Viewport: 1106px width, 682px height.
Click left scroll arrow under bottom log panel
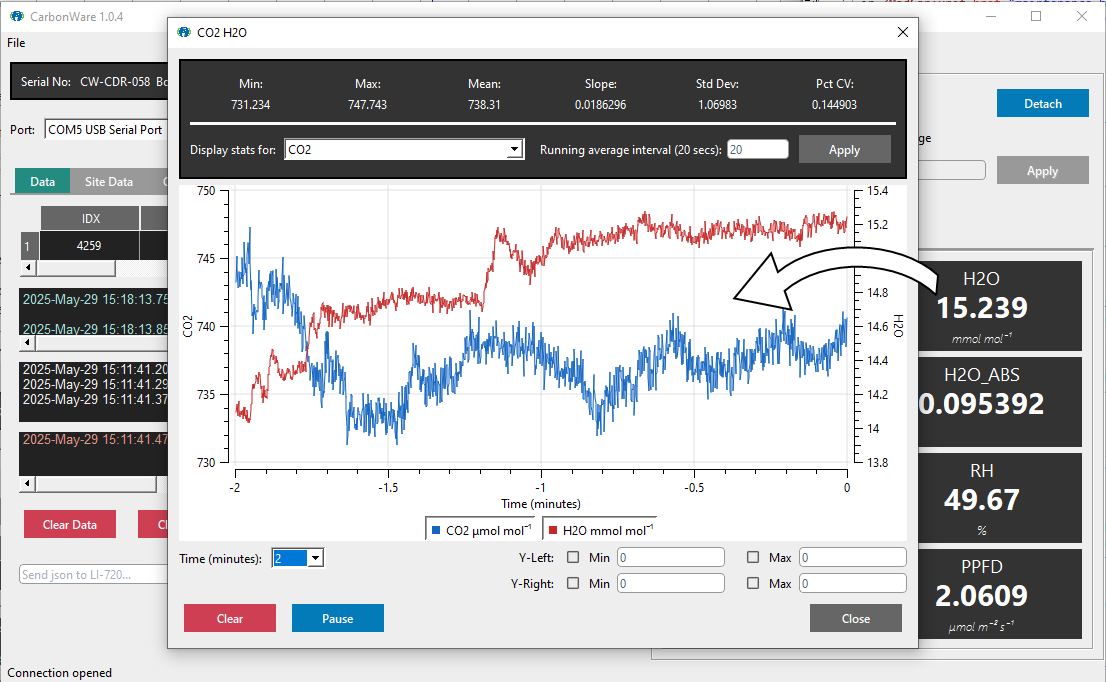point(28,484)
